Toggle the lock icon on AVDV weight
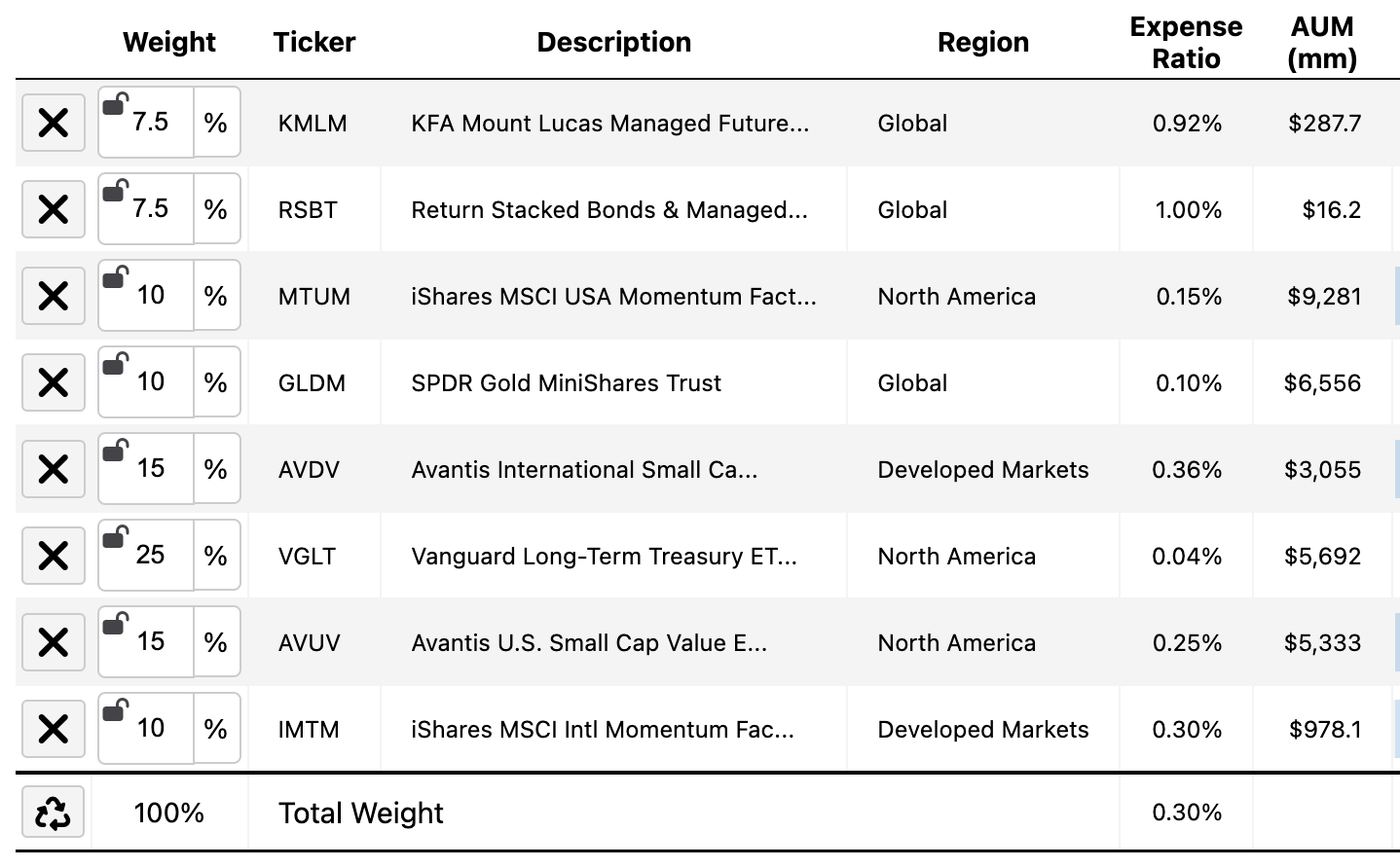1400x868 pixels. click(x=115, y=450)
